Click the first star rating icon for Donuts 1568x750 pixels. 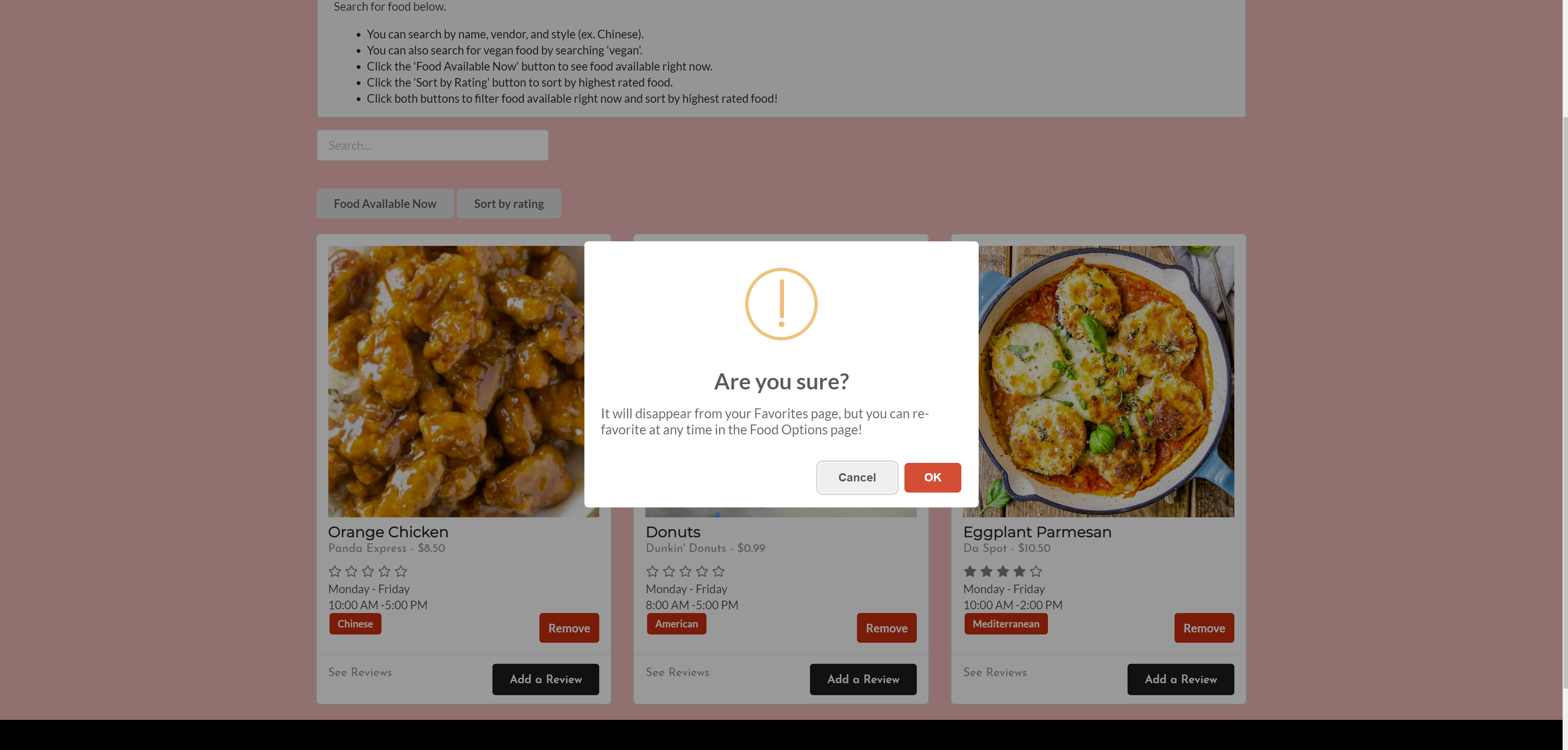pos(651,571)
